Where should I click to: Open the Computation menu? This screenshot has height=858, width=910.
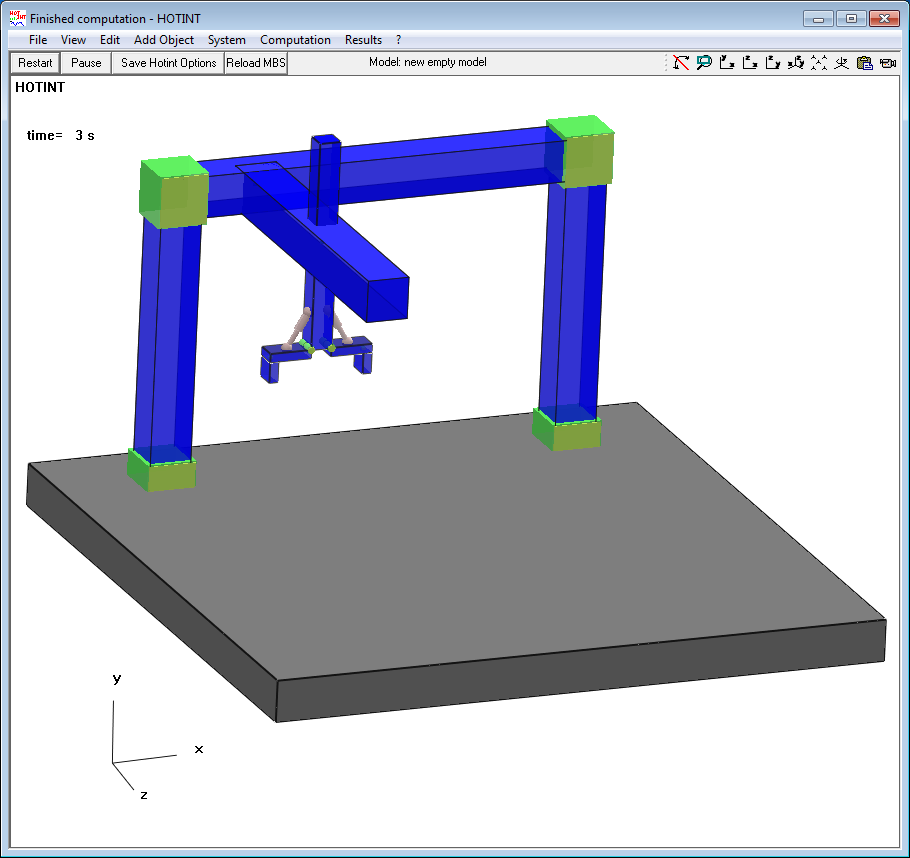pos(295,39)
